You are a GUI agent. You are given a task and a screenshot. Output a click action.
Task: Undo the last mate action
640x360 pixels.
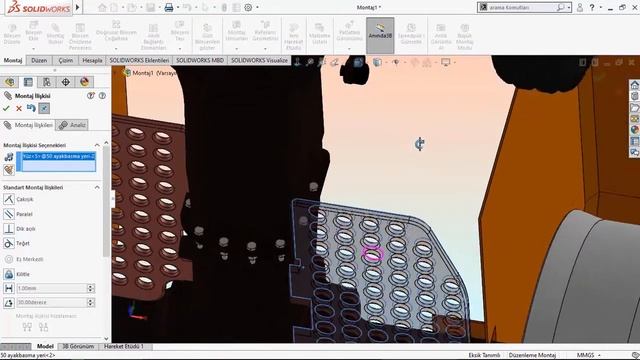31,108
